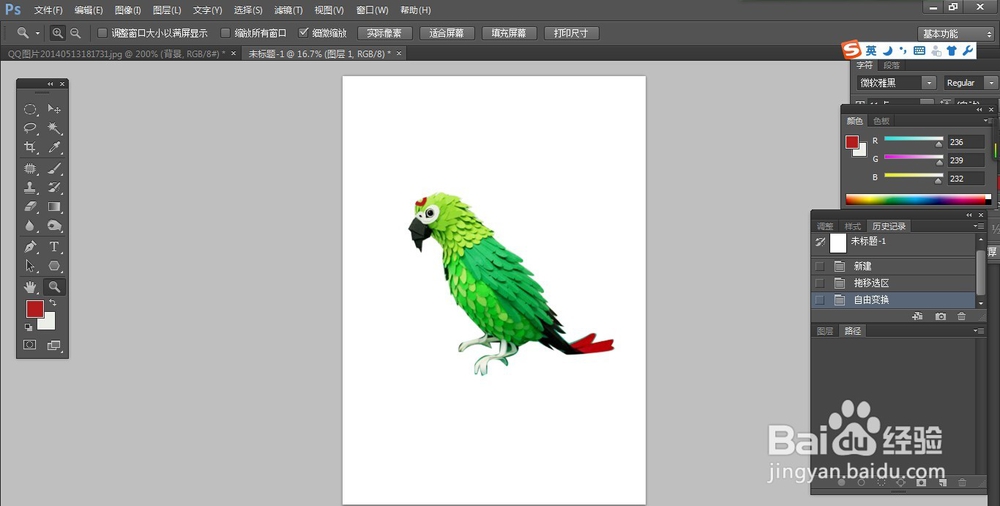1000x506 pixels.
Task: Collapse the toolbox to single column
Action: coord(50,84)
